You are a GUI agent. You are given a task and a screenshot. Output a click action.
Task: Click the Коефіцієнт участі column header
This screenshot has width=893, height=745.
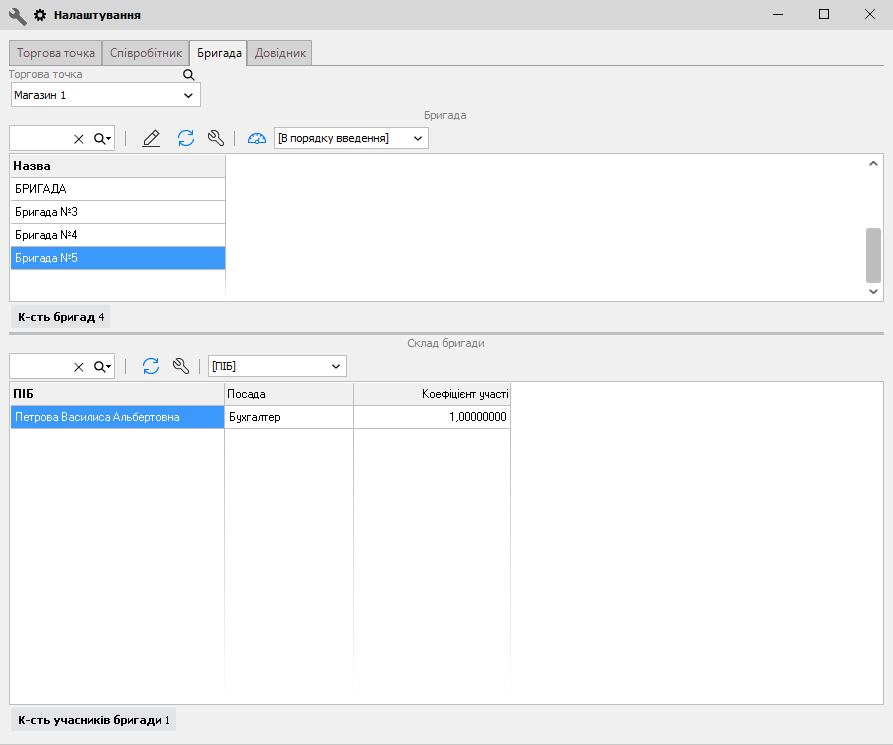[x=432, y=394]
